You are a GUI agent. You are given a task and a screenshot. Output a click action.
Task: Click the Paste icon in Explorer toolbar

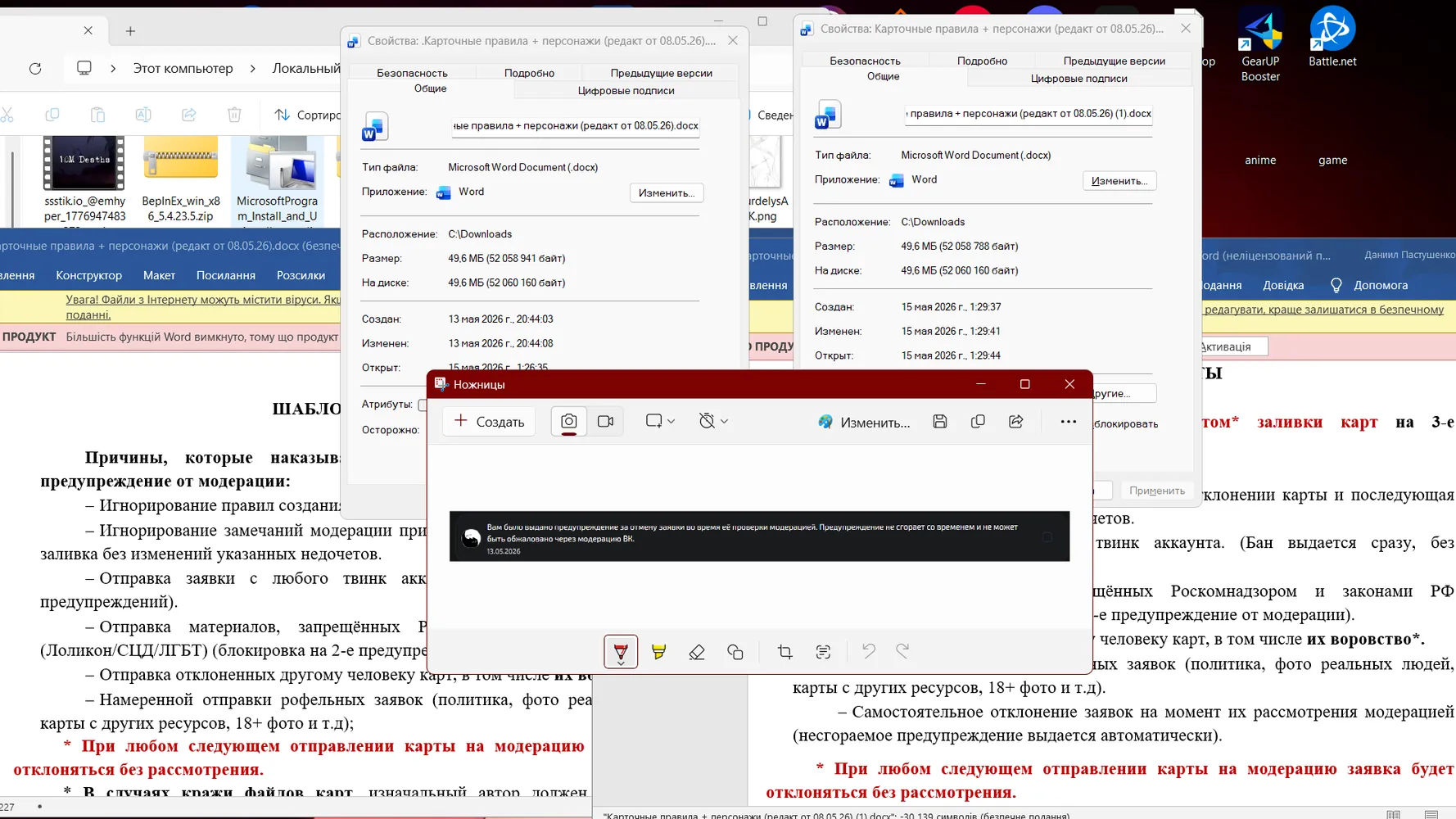pos(97,115)
